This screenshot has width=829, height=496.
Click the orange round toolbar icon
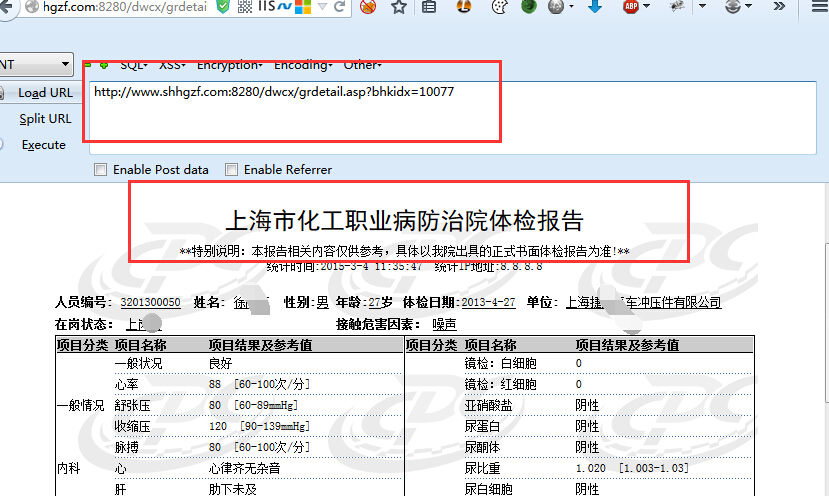pos(464,6)
